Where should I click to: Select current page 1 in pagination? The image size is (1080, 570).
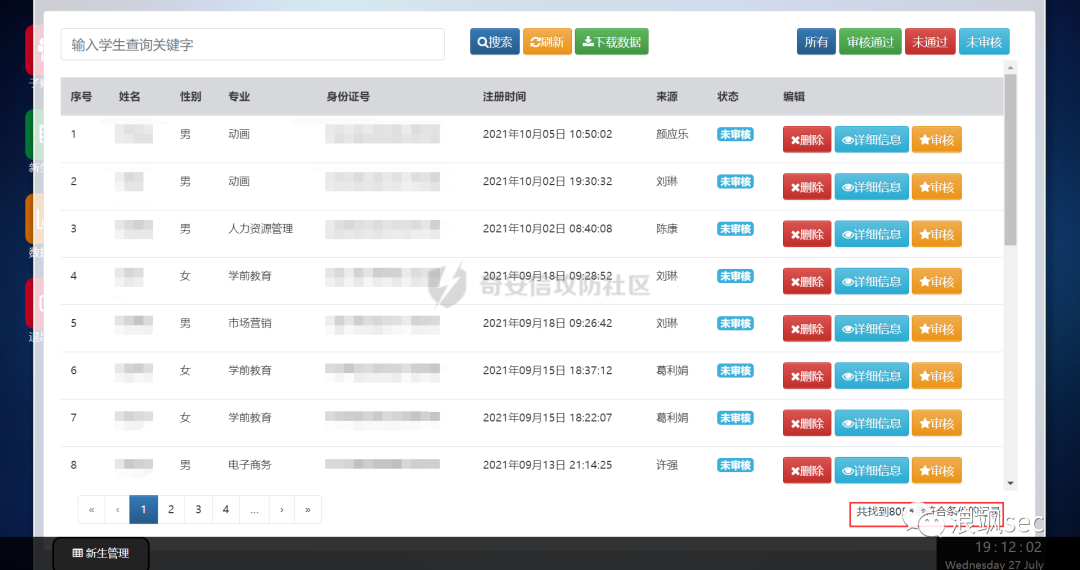point(143,509)
